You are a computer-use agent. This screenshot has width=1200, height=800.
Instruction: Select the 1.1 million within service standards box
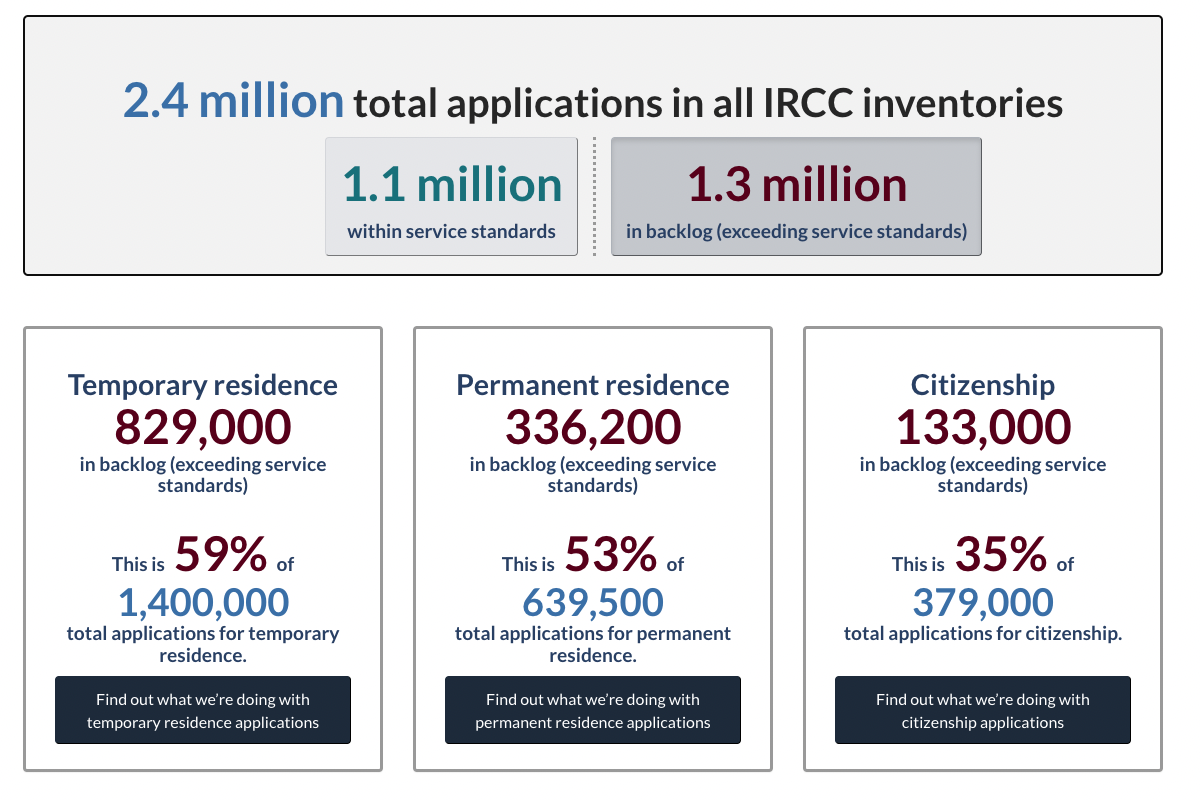[451, 197]
